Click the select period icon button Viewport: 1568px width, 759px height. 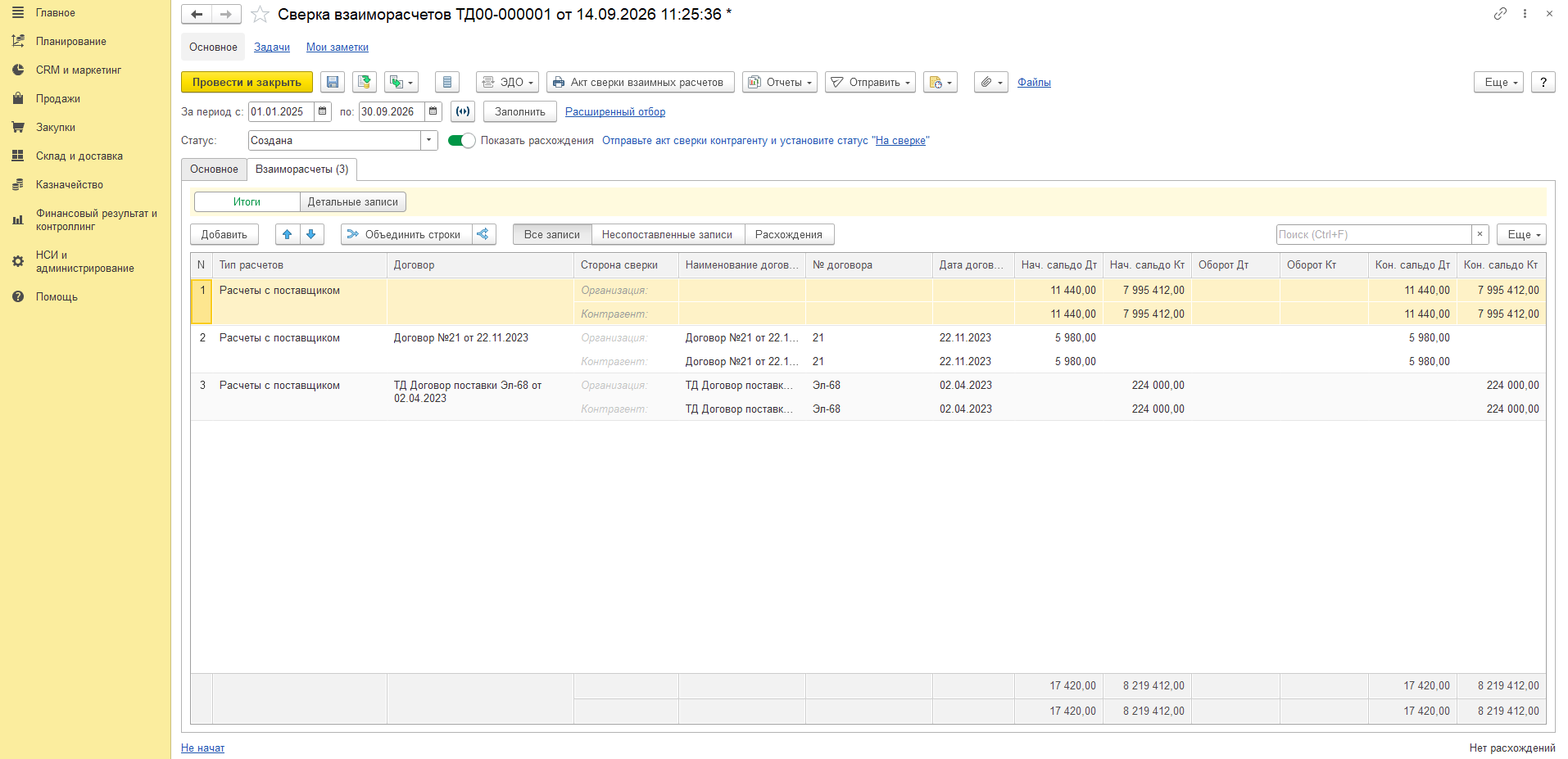[463, 111]
